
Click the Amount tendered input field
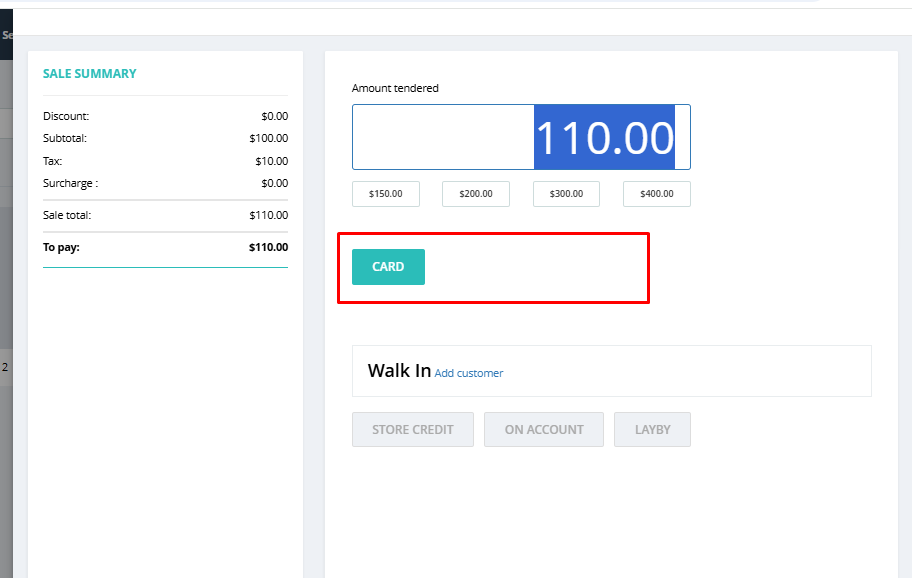click(520, 137)
